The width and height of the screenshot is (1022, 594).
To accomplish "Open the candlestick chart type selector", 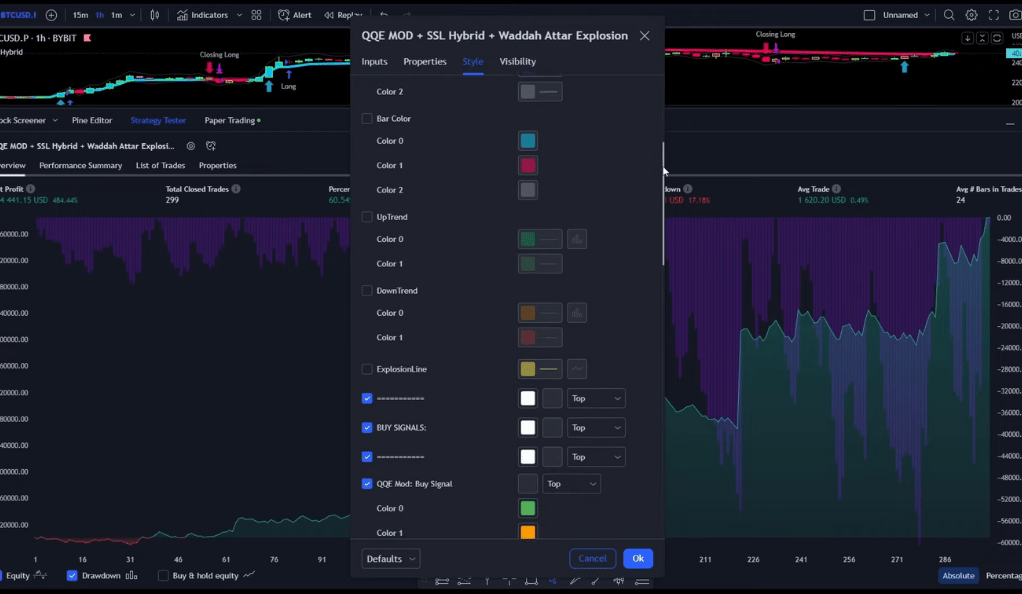I will tap(154, 14).
